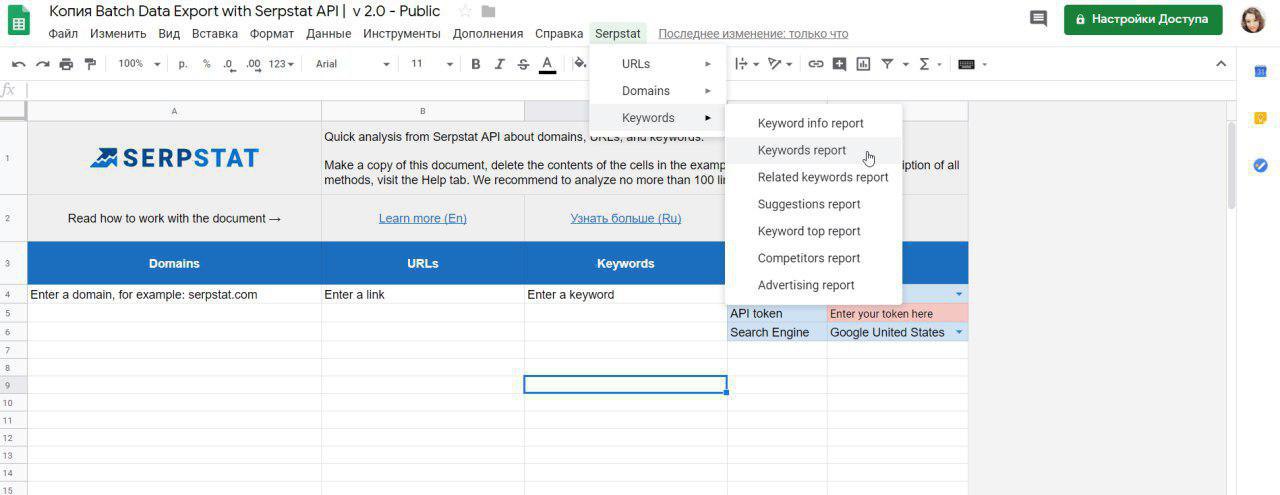The height and width of the screenshot is (495, 1280).
Task: Open the fill color bucket
Action: (579, 64)
